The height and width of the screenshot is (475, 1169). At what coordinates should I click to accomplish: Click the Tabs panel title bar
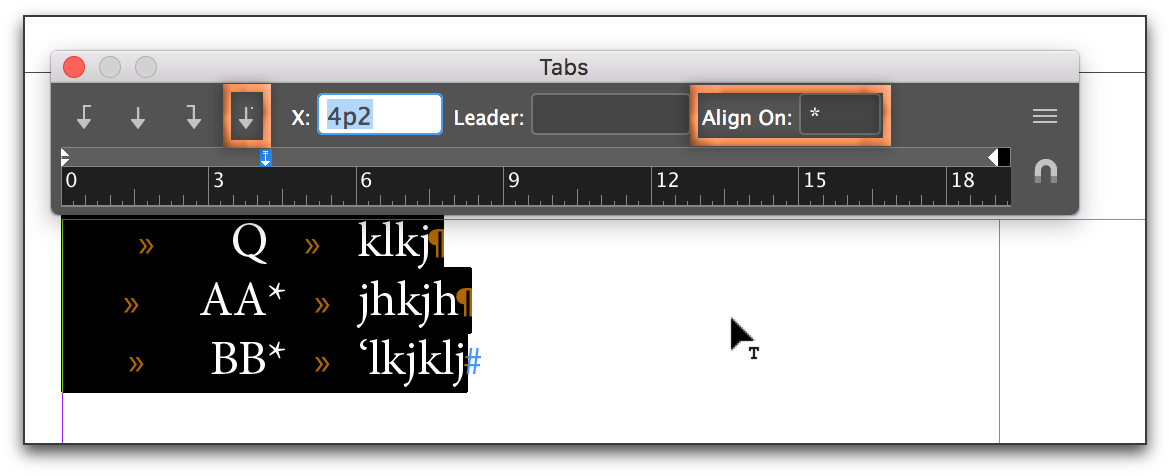(564, 67)
